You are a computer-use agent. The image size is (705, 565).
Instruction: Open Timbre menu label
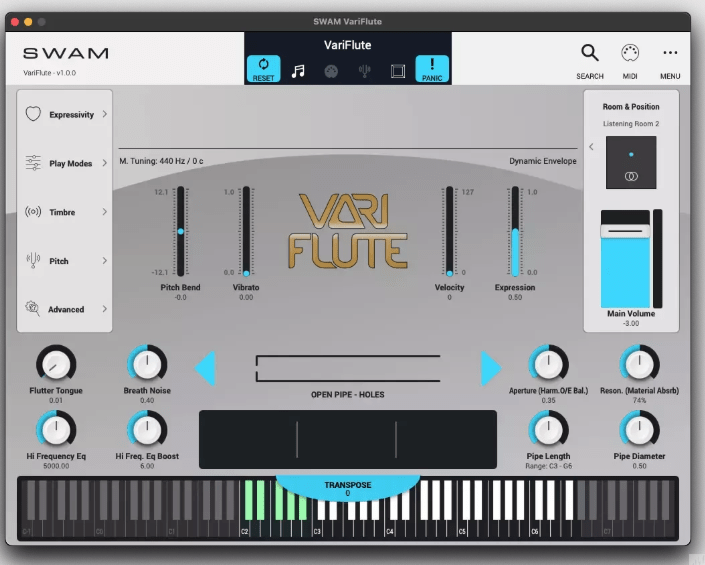pos(62,212)
